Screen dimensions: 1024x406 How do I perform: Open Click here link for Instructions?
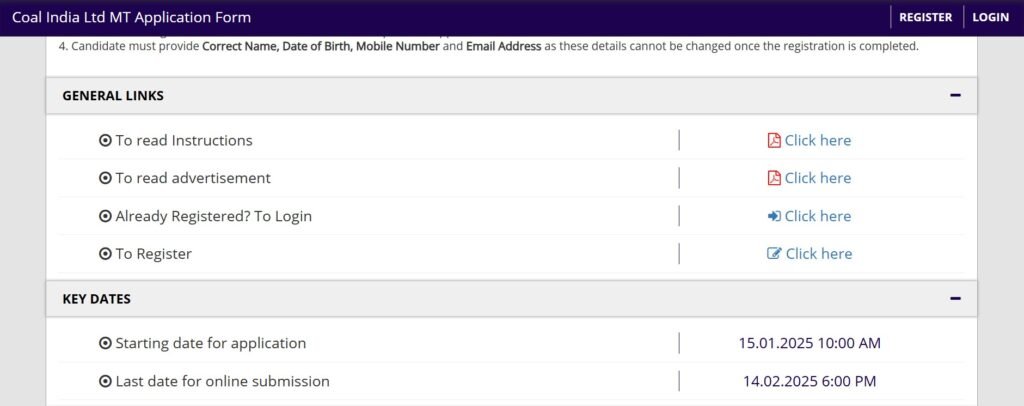pos(817,141)
